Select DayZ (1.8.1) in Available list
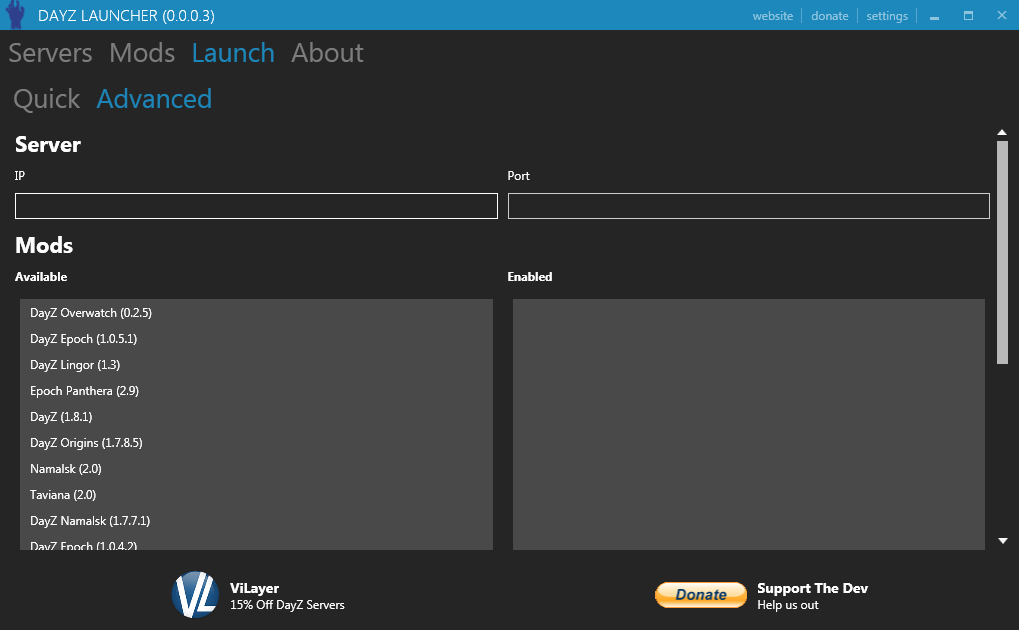The width and height of the screenshot is (1019, 630). [256, 417]
